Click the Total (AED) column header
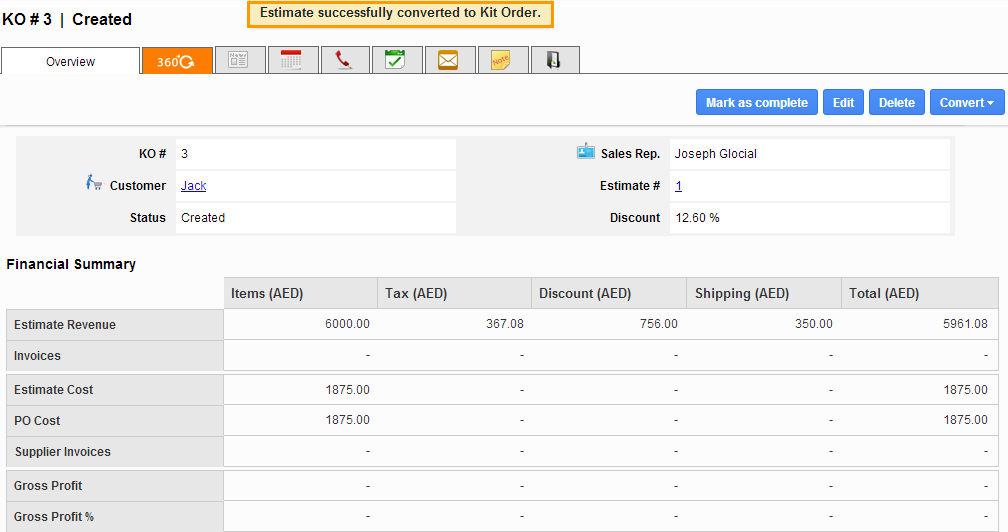 point(884,294)
